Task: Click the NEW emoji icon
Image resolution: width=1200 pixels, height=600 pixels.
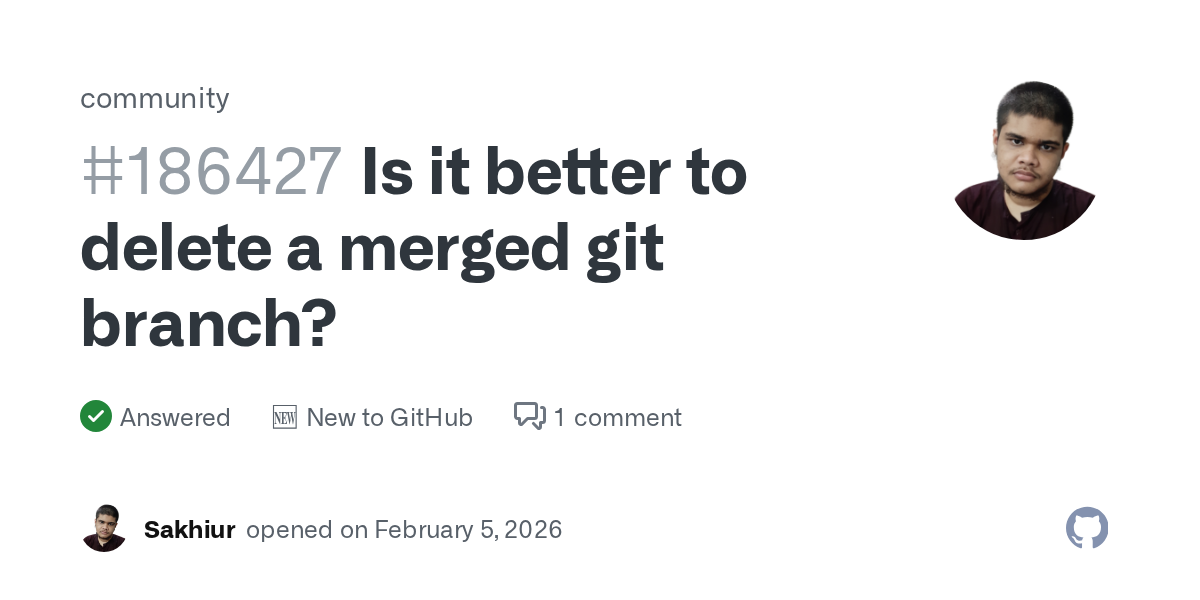Action: coord(285,417)
